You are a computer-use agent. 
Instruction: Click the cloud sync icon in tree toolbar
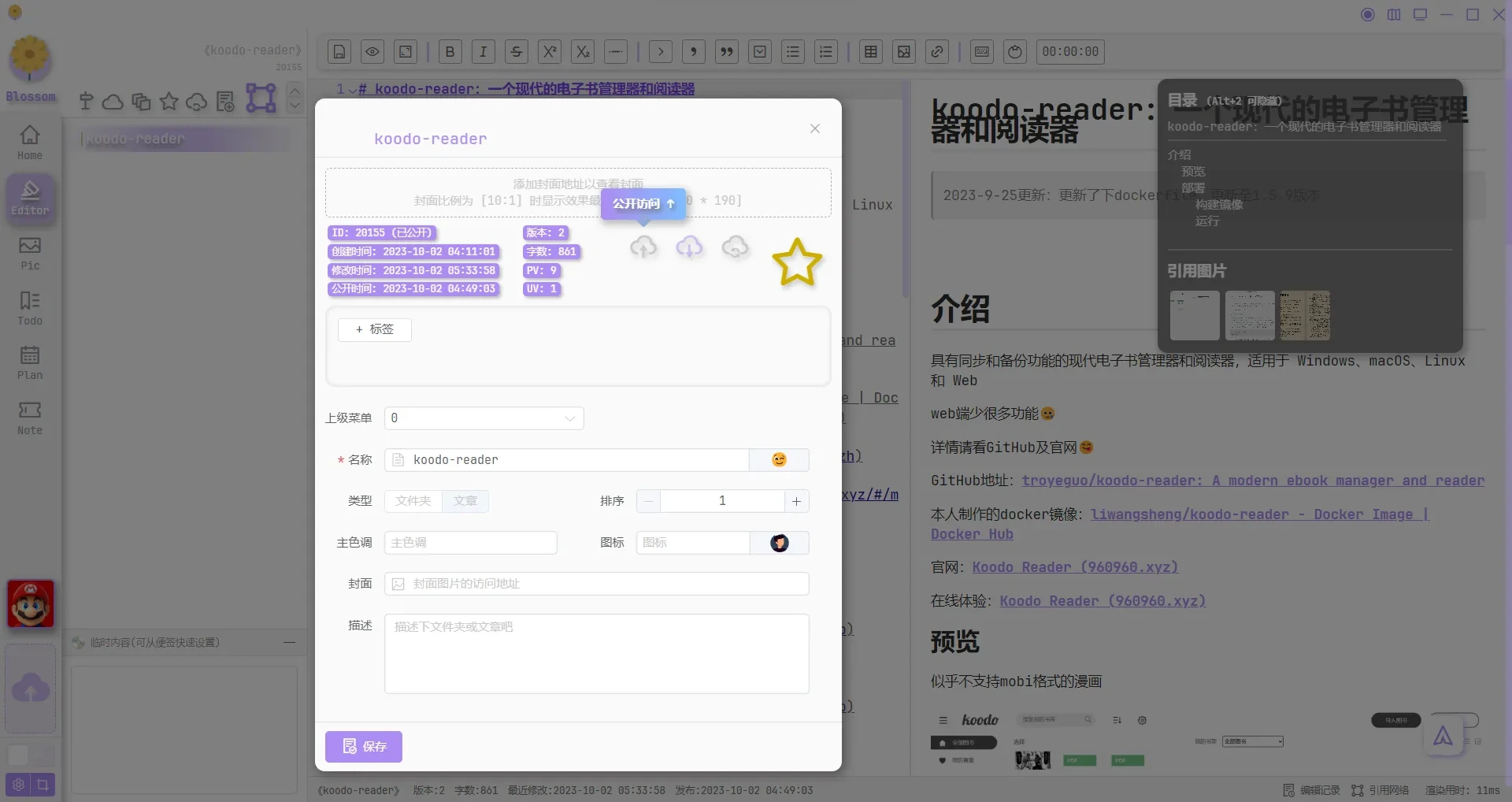197,102
